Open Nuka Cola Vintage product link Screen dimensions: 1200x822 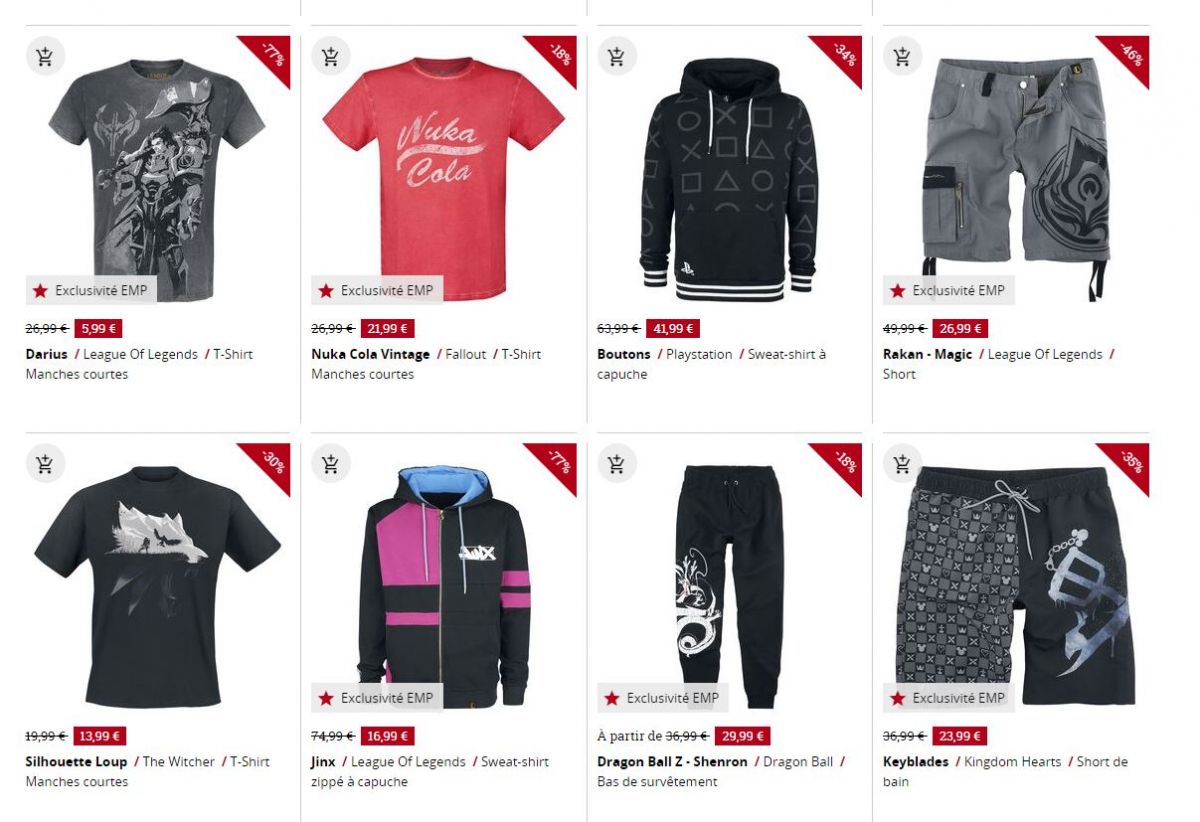(x=370, y=354)
